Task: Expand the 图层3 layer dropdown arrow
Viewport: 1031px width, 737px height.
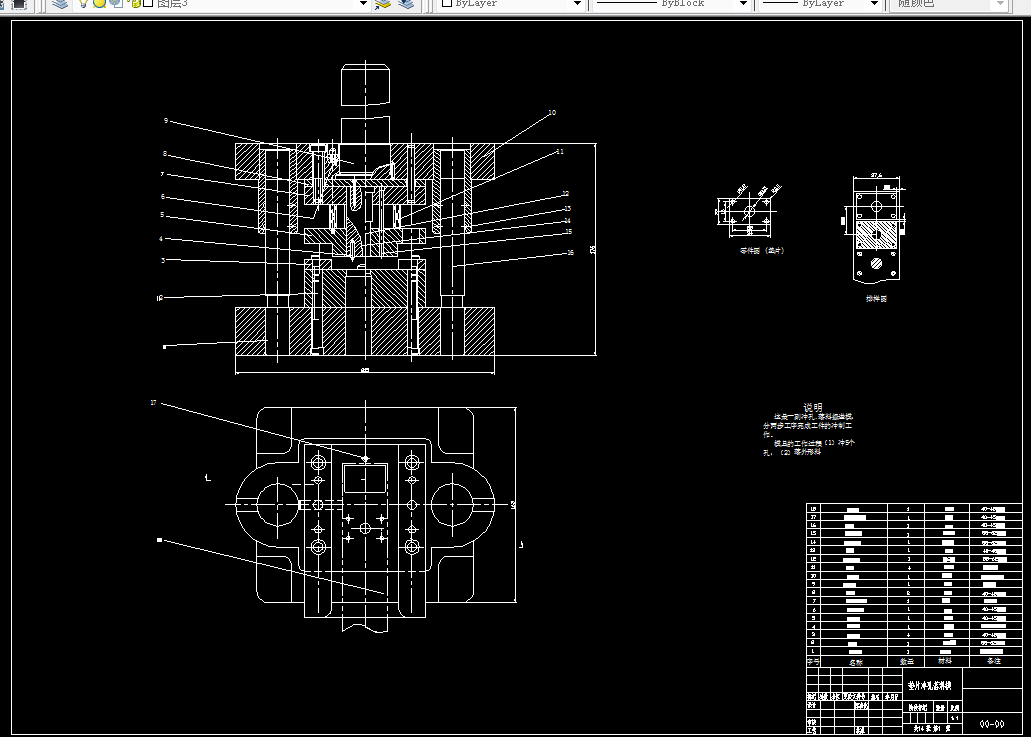Action: click(363, 4)
